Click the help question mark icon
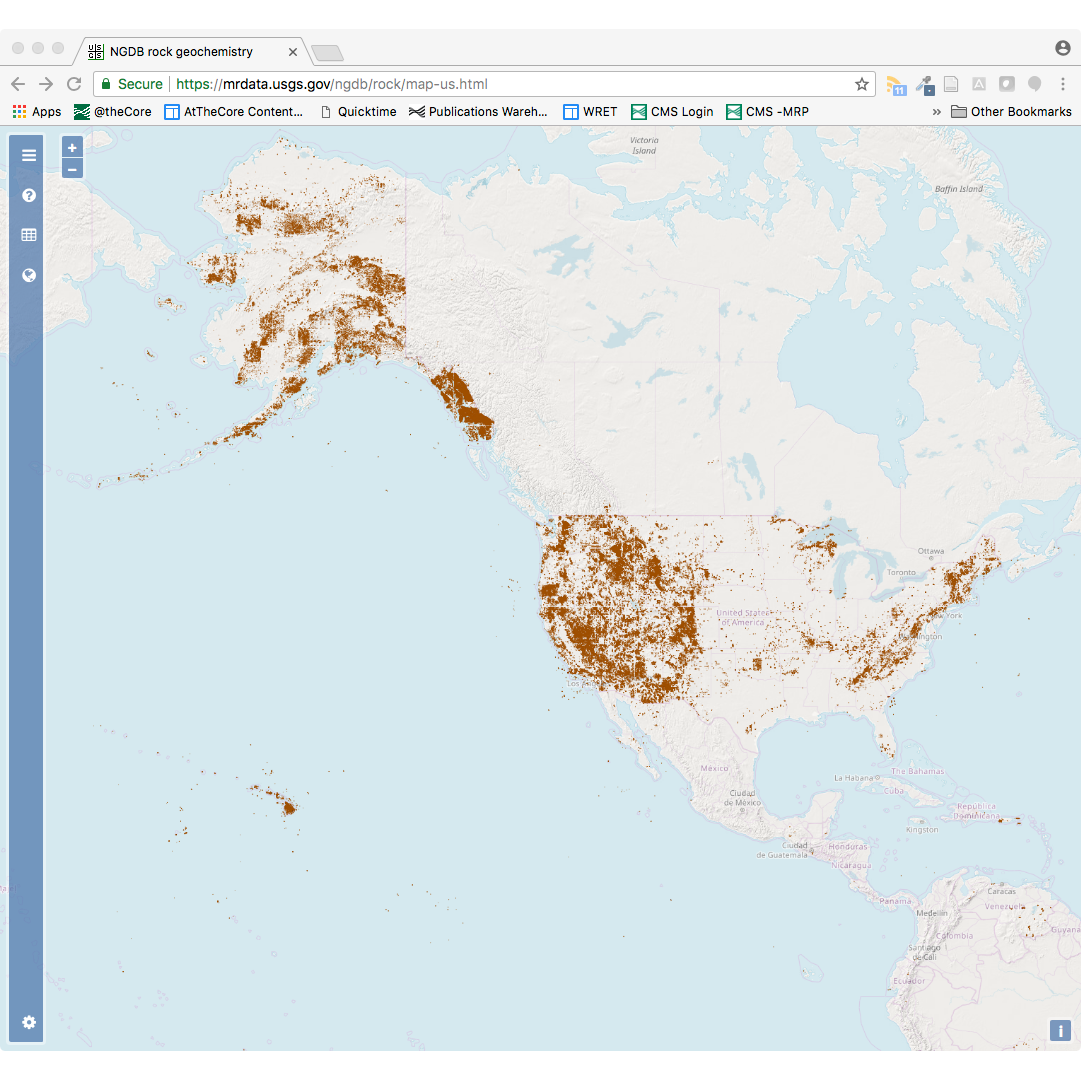 (x=28, y=195)
